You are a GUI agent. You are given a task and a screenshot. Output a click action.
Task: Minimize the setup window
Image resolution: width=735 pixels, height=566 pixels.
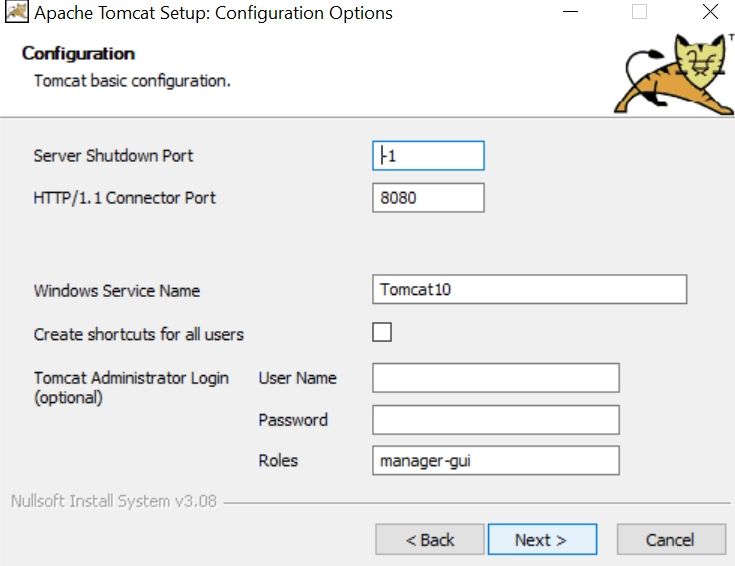pyautogui.click(x=570, y=12)
